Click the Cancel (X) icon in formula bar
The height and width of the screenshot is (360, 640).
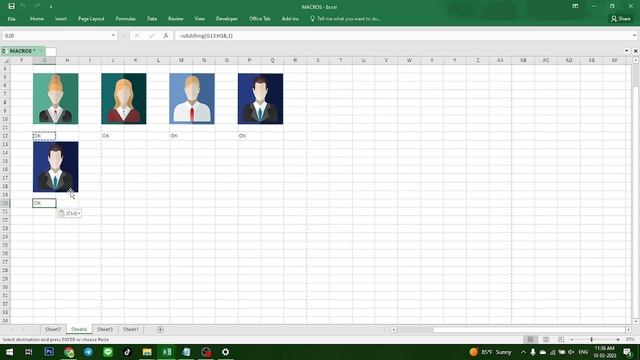(137, 36)
